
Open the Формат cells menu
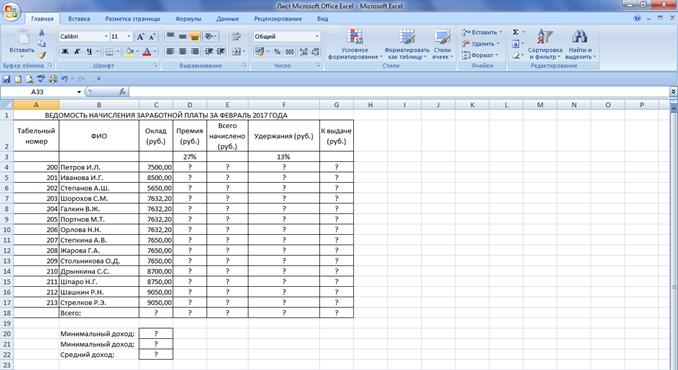coord(480,55)
